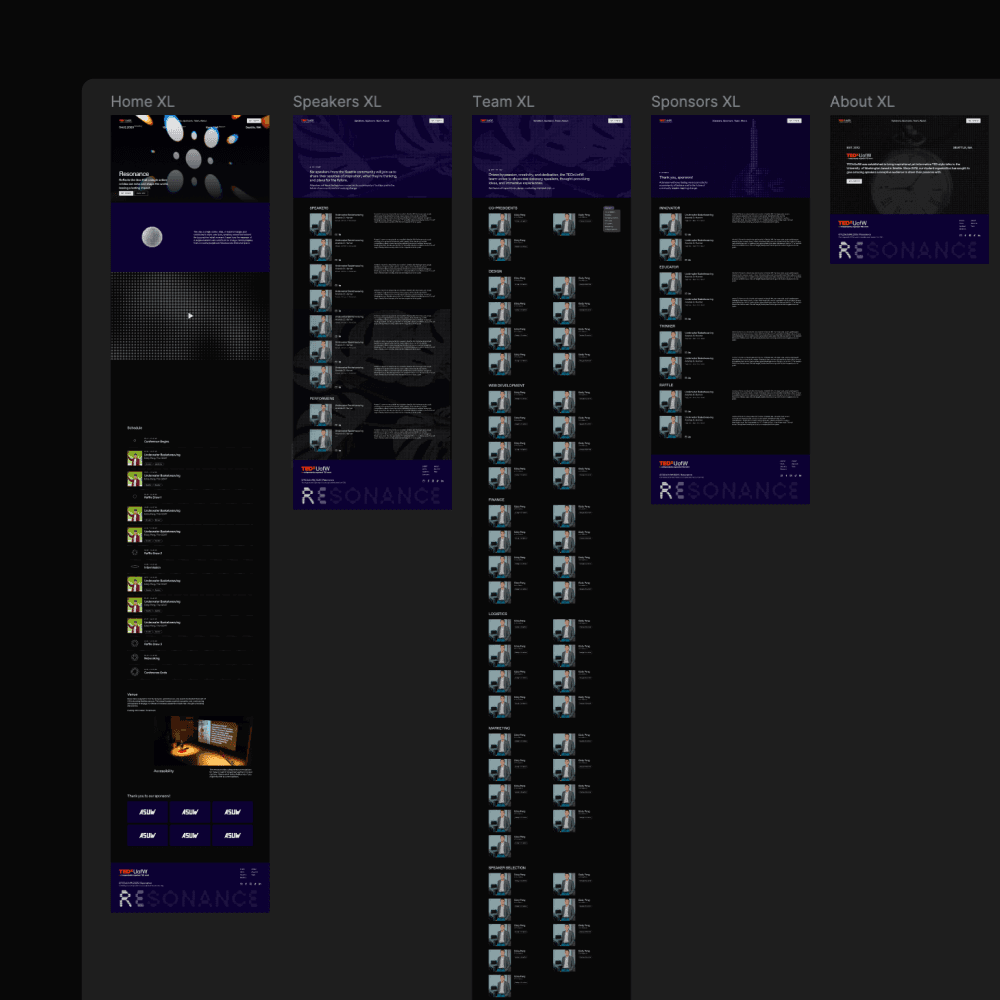Select the Venue heading in Home XL

(132, 695)
